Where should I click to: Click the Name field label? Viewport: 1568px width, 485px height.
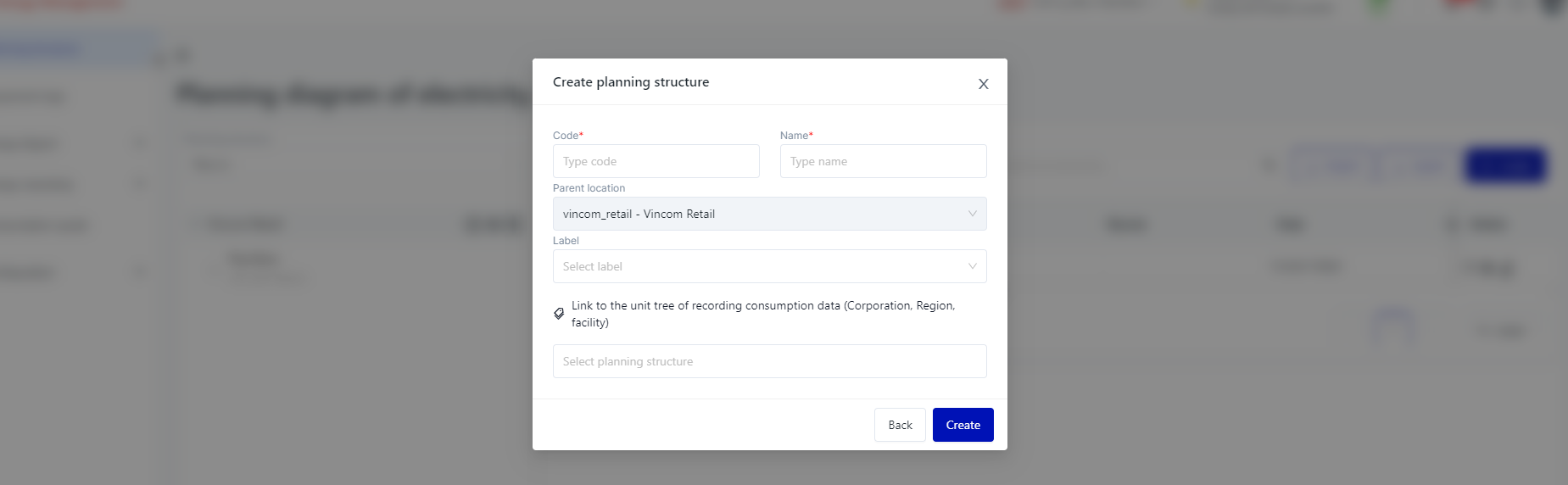(x=795, y=136)
